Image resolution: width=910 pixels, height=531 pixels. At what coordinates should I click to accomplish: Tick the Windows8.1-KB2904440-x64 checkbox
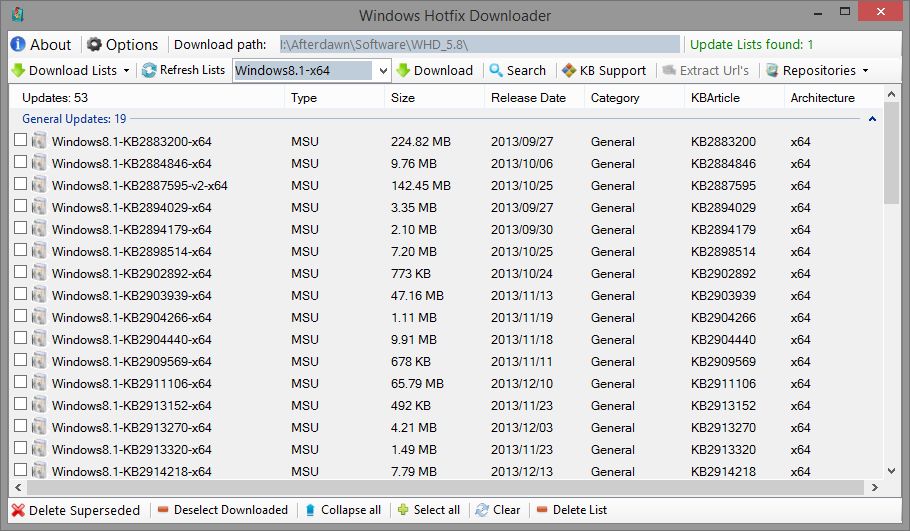click(20, 338)
